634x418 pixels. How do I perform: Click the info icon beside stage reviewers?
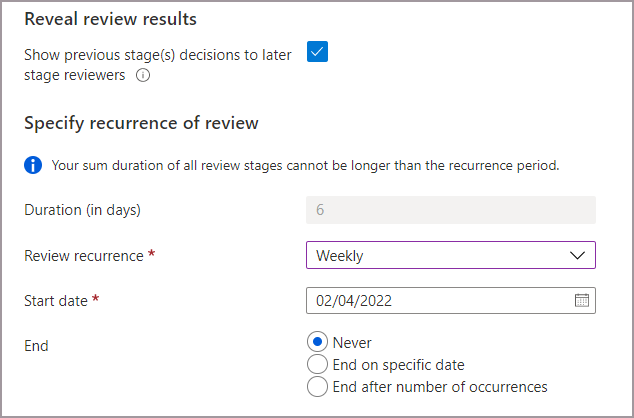(x=143, y=73)
